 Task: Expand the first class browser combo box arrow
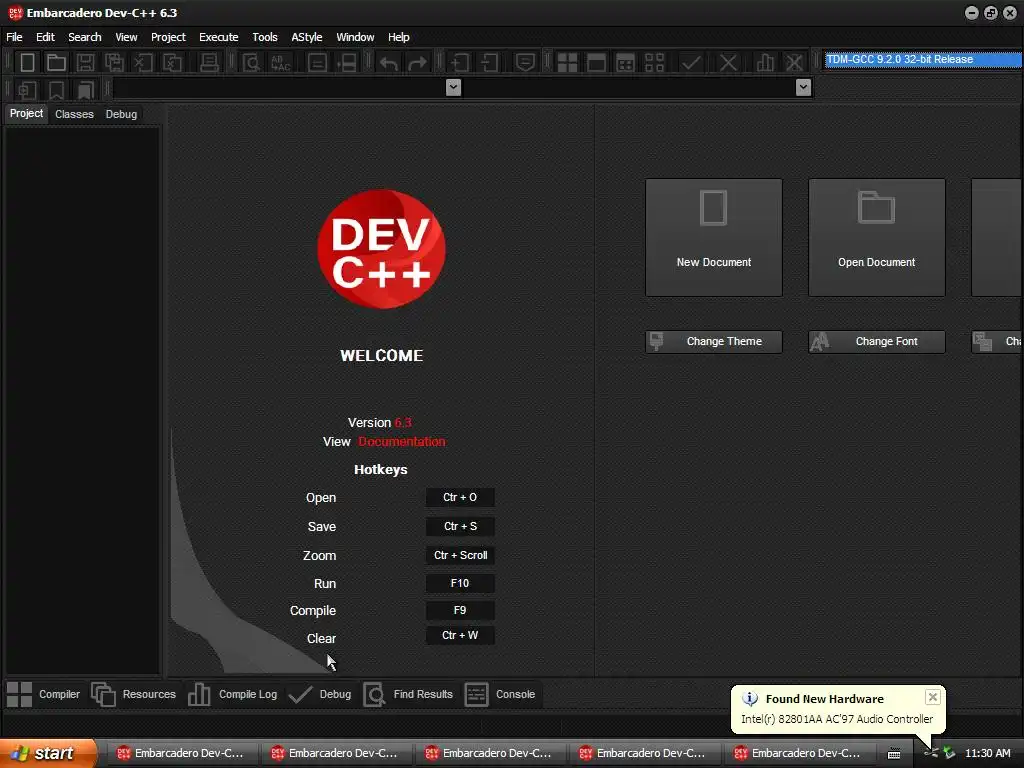453,87
